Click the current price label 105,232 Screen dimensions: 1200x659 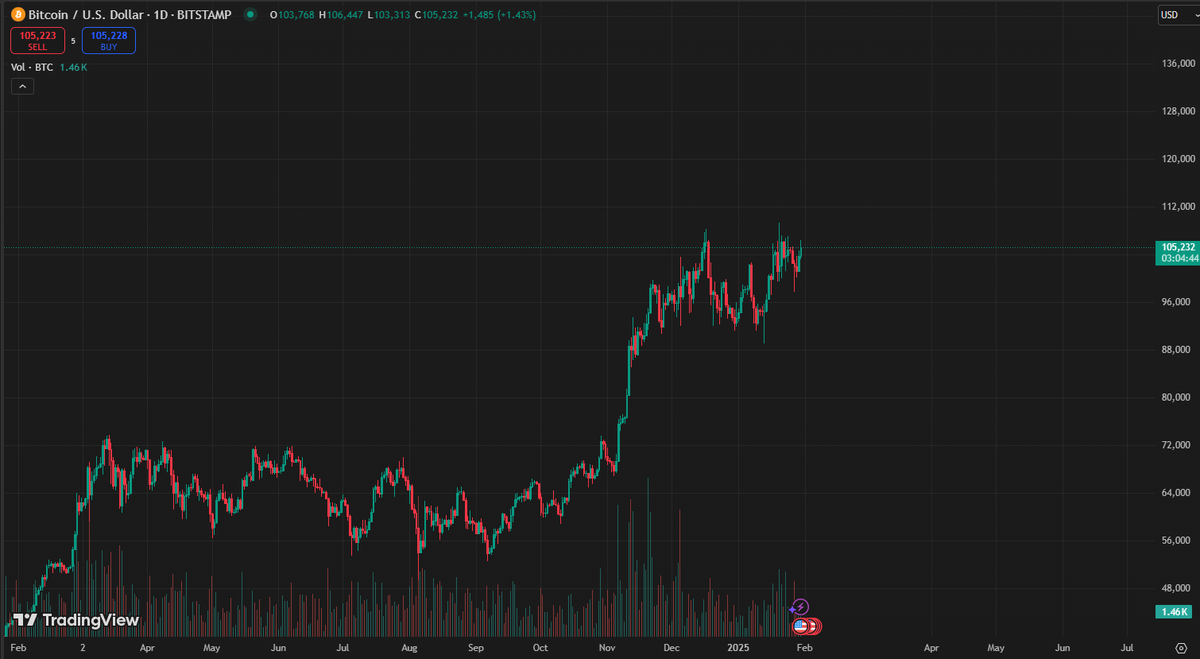(x=1176, y=246)
